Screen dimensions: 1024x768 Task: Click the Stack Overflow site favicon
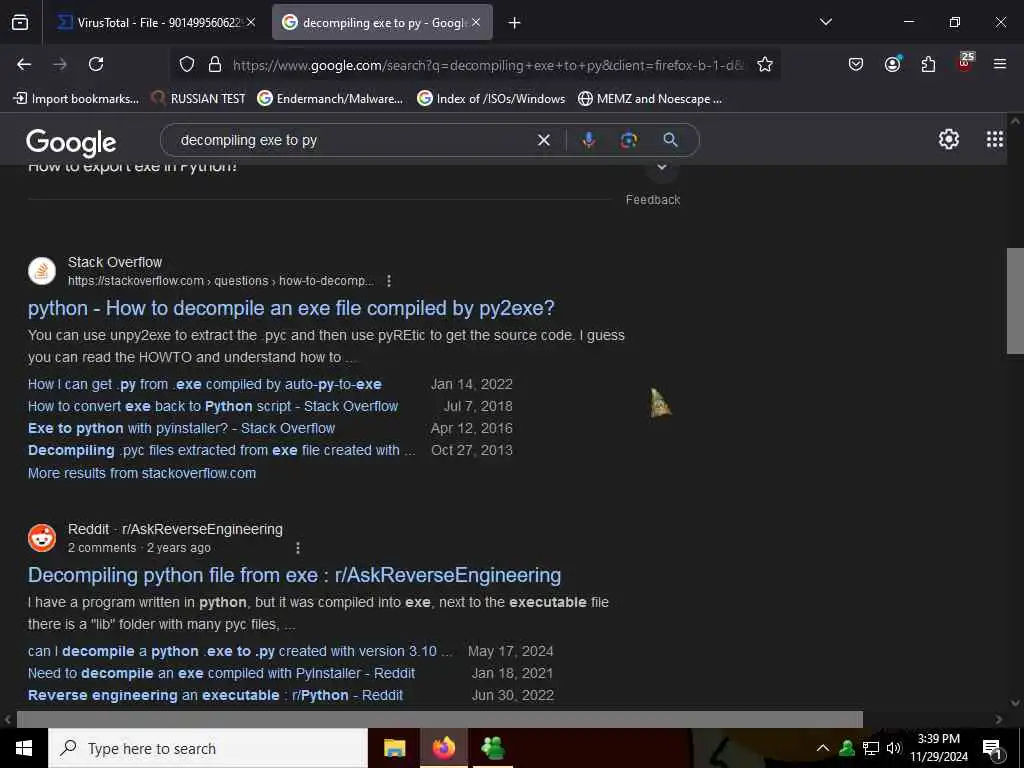pos(42,271)
